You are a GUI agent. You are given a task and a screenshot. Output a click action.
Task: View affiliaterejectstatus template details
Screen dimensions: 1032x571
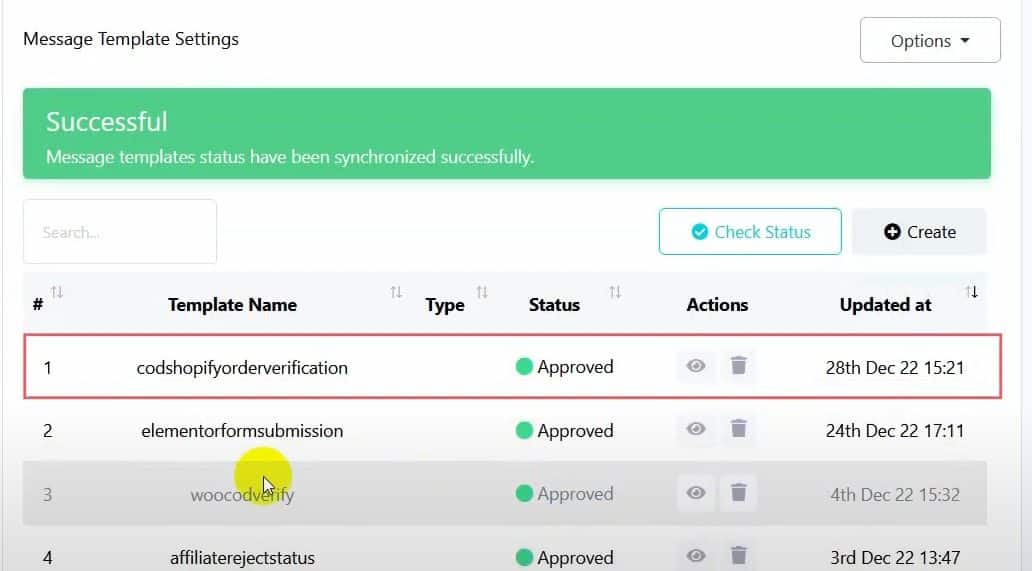pos(696,556)
